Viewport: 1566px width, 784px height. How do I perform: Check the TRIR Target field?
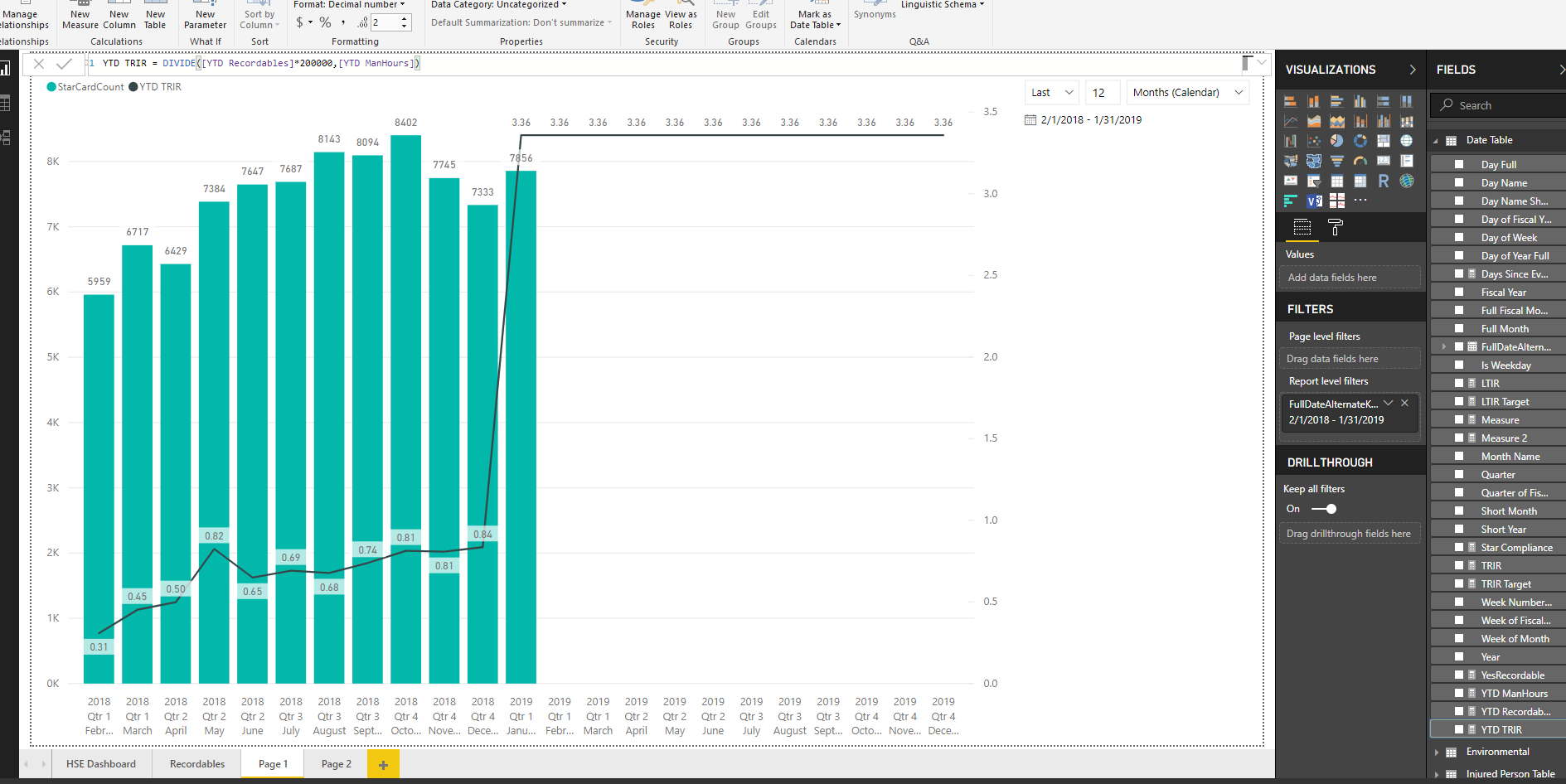point(1459,583)
